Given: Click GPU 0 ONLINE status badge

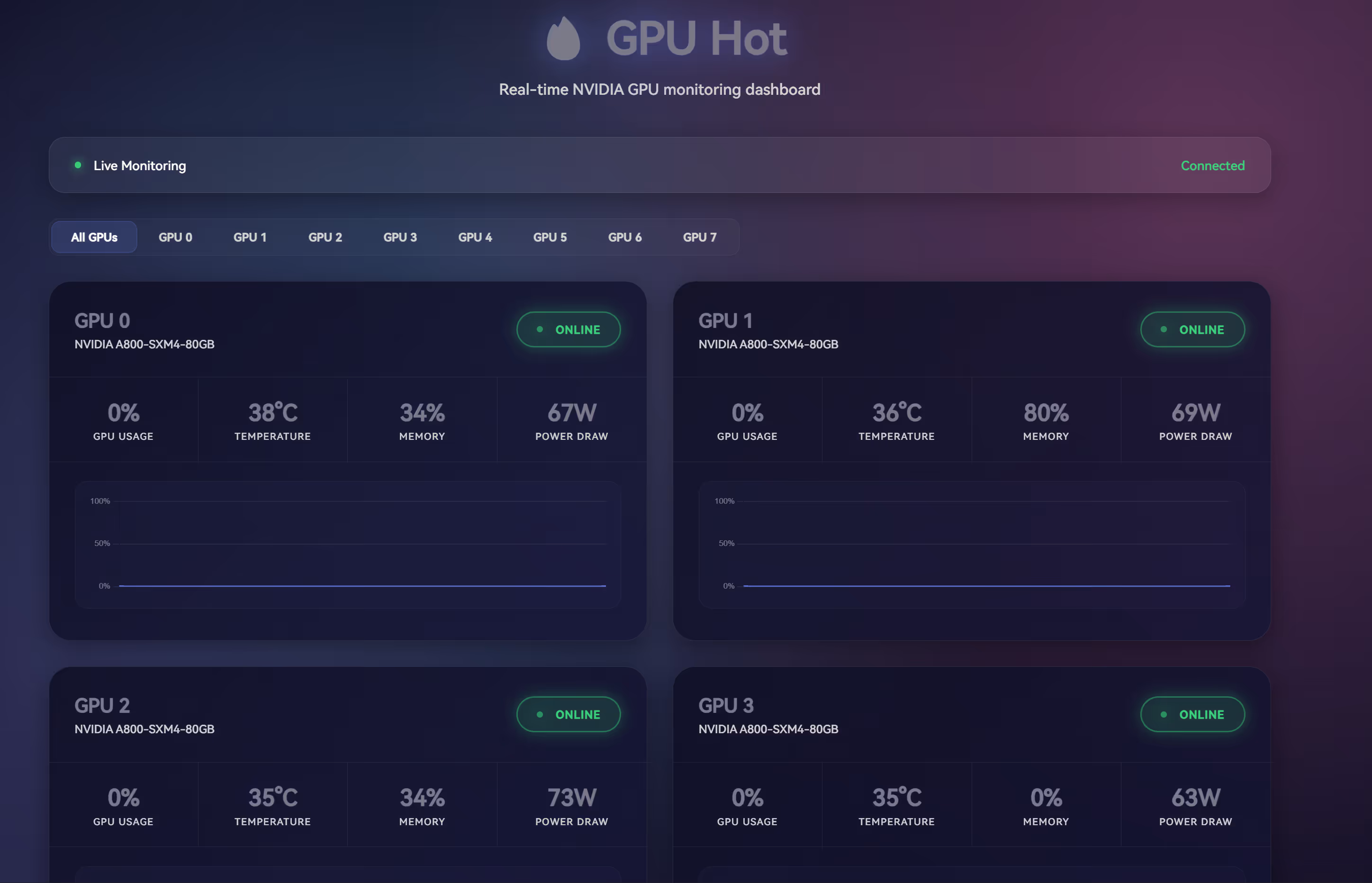Looking at the screenshot, I should [x=568, y=330].
